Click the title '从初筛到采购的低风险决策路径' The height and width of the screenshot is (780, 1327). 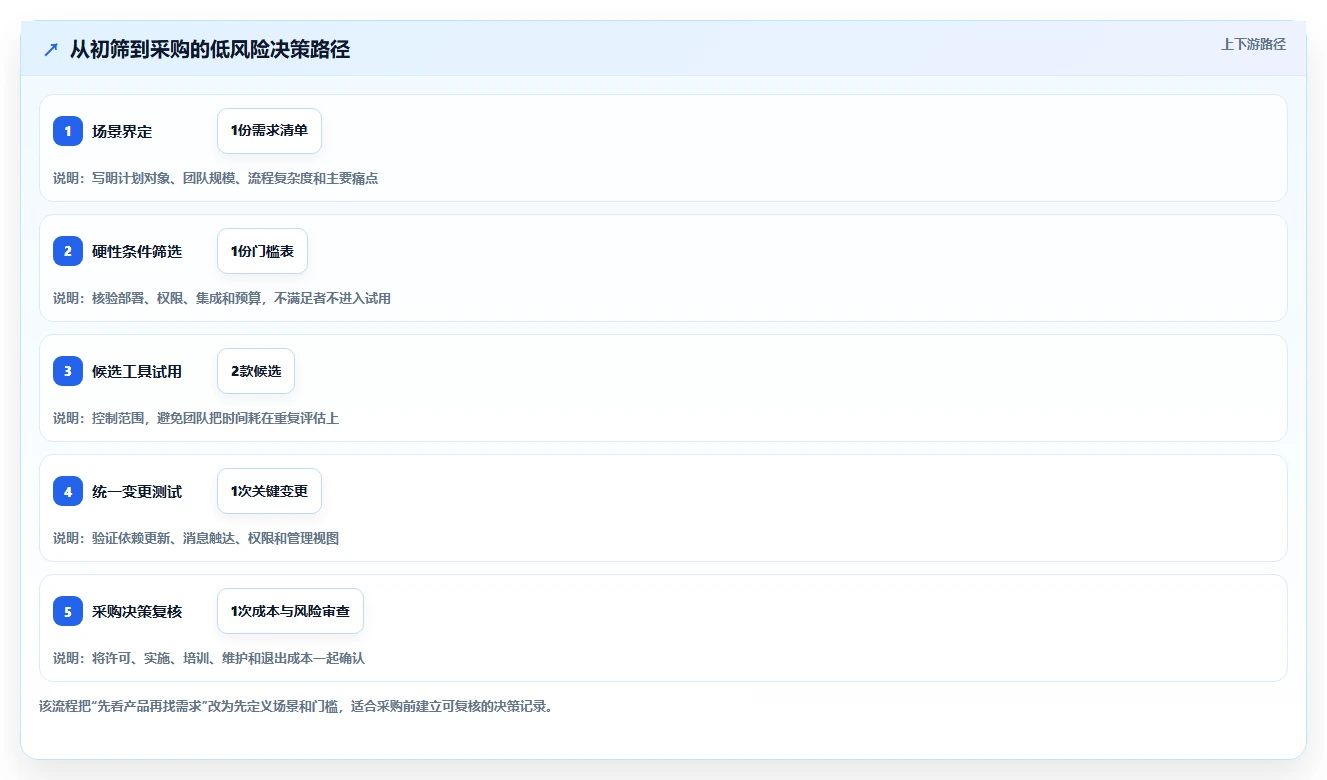210,49
